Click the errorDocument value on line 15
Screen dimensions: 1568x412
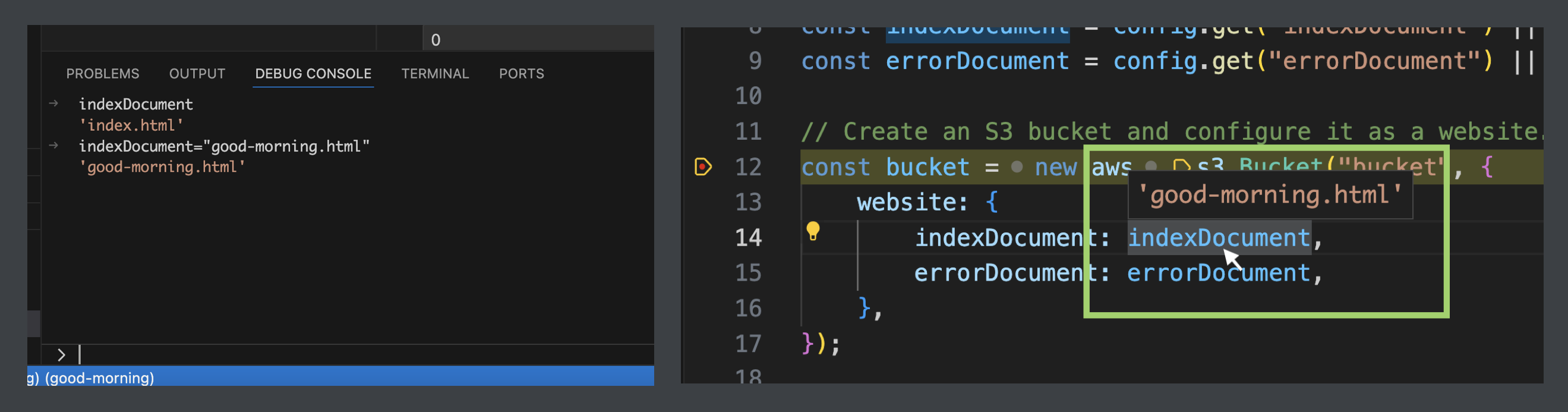pyautogui.click(x=1217, y=272)
